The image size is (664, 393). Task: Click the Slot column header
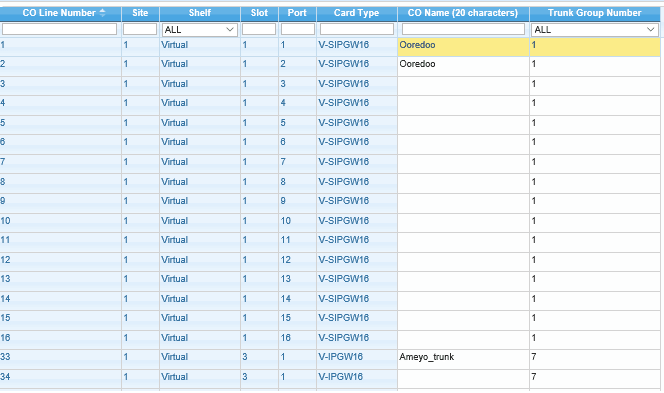tap(259, 13)
